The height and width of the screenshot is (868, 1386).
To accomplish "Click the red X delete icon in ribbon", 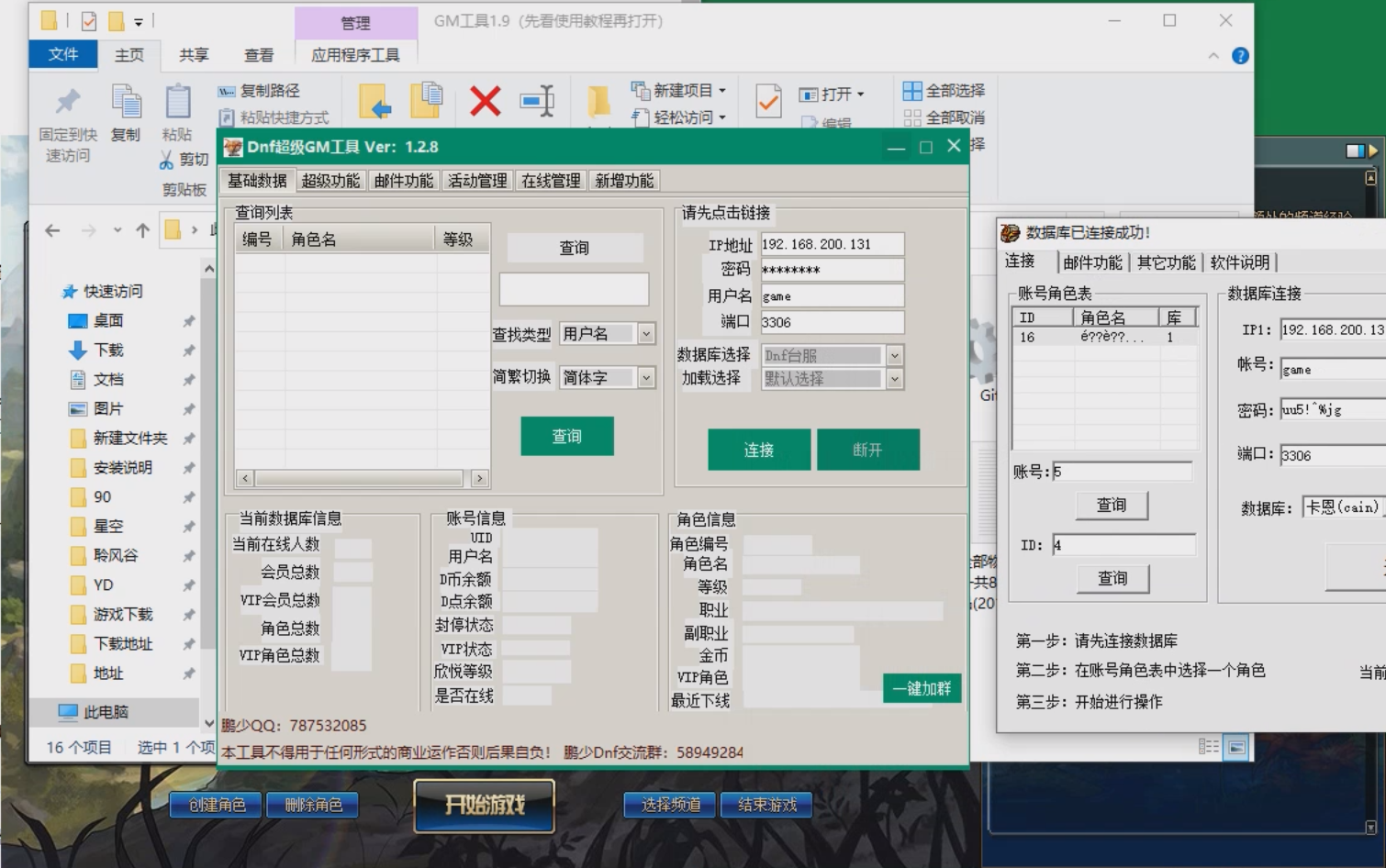I will point(484,101).
